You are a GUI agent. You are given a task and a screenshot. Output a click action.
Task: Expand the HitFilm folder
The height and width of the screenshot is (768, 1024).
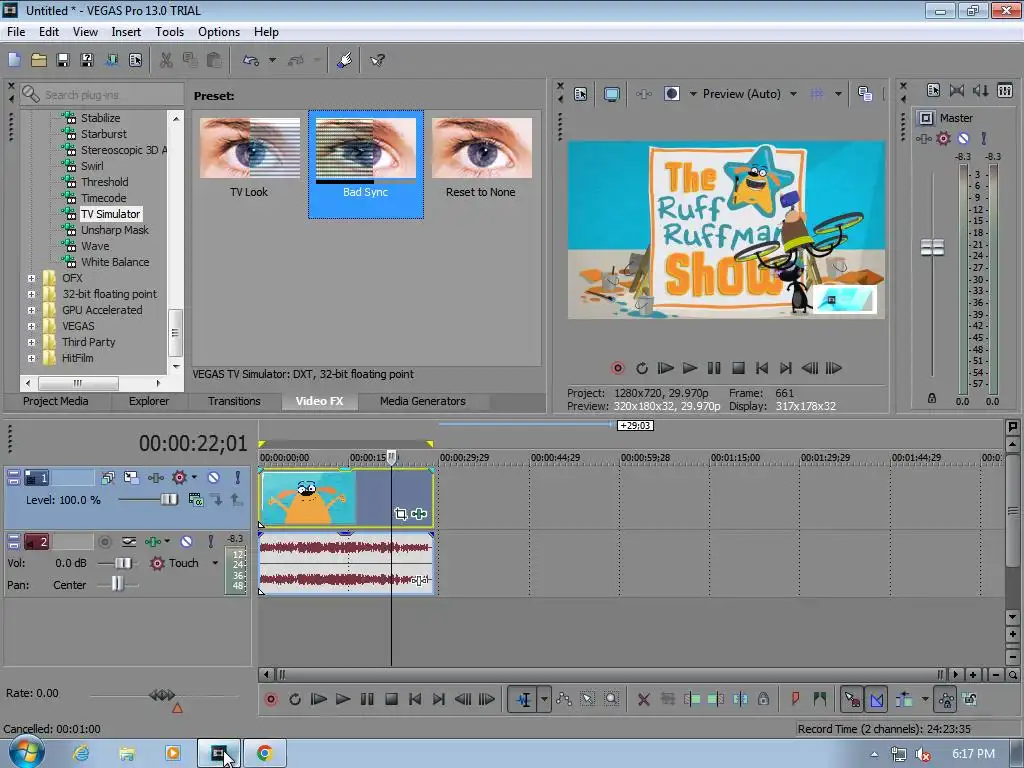31,358
